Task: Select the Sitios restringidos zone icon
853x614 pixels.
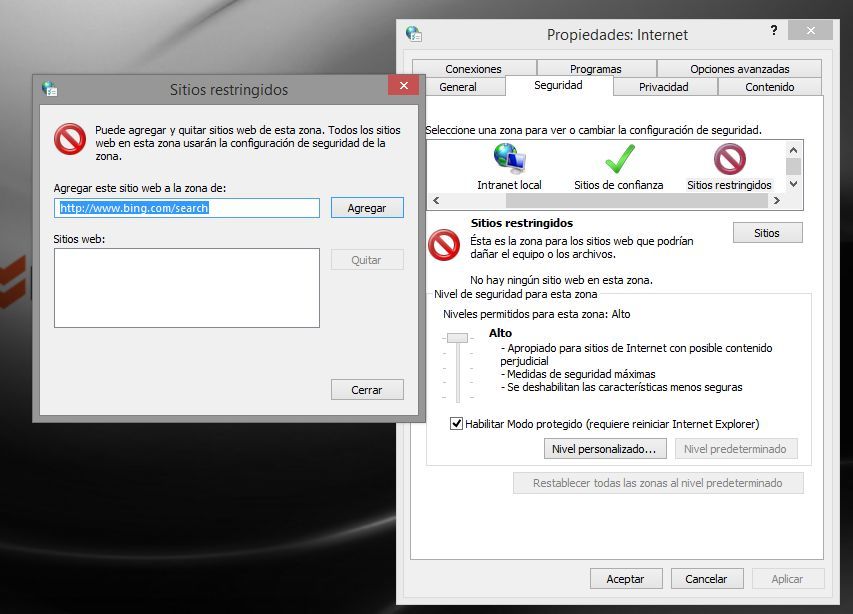Action: [x=730, y=158]
